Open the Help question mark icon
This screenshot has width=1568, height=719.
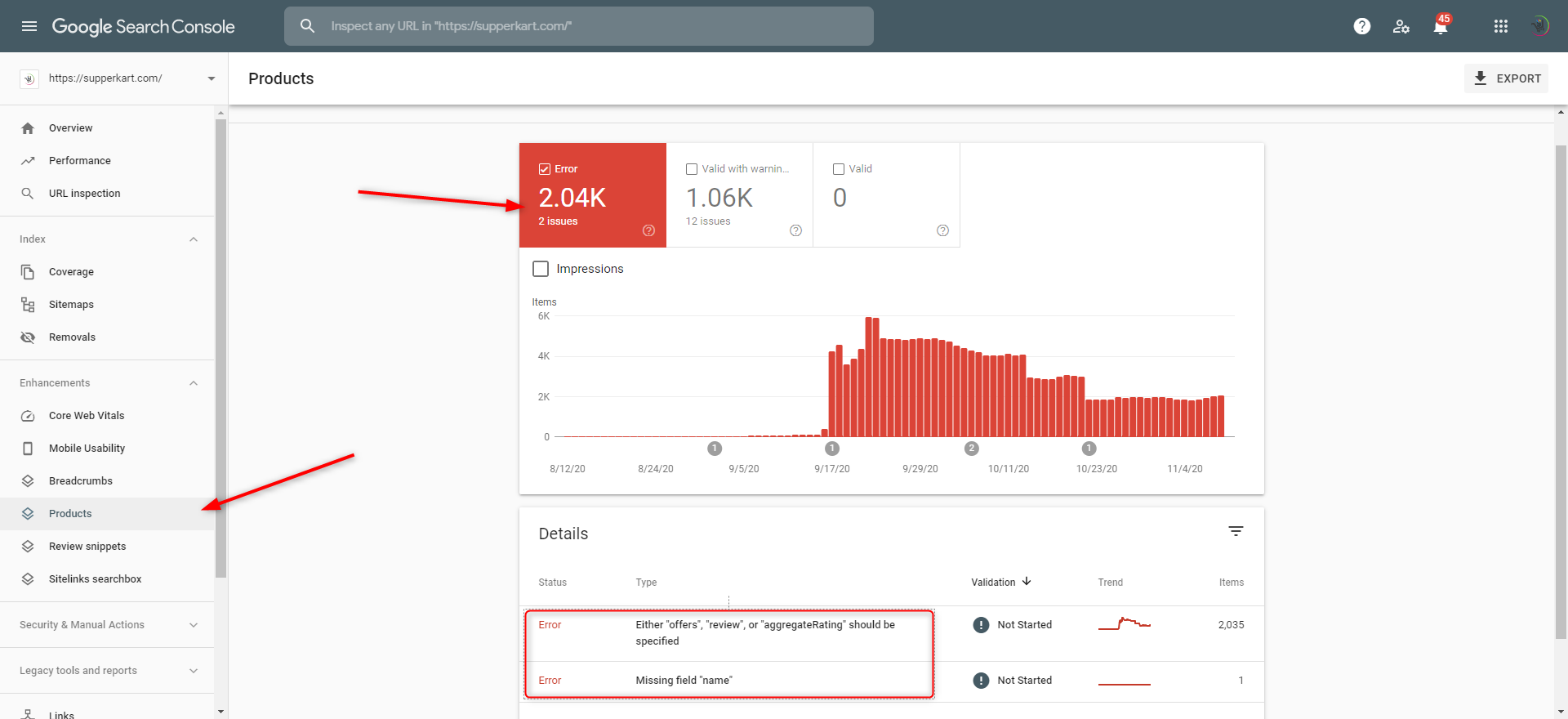(1362, 26)
